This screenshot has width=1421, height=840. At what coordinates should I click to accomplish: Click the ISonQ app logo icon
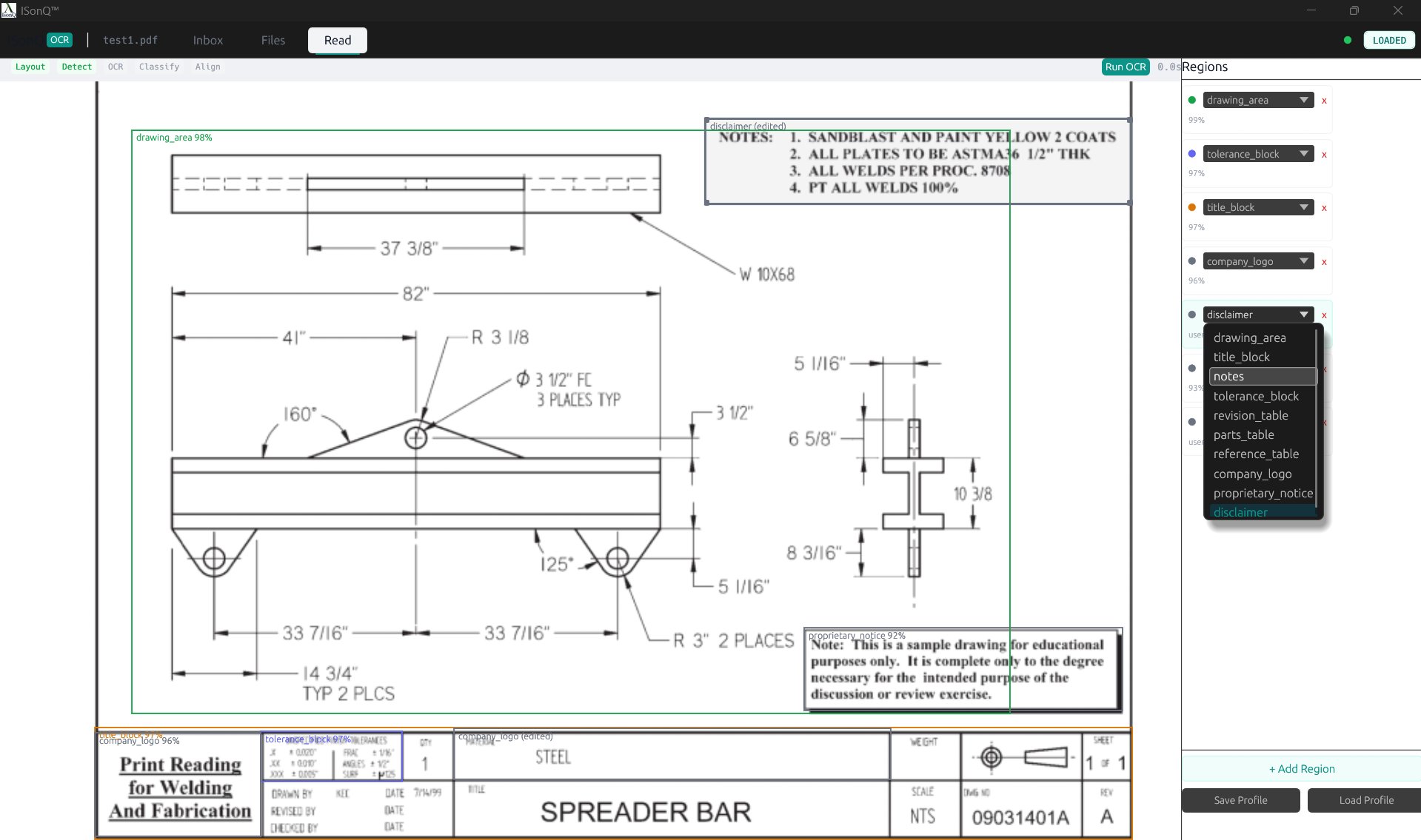[8, 10]
